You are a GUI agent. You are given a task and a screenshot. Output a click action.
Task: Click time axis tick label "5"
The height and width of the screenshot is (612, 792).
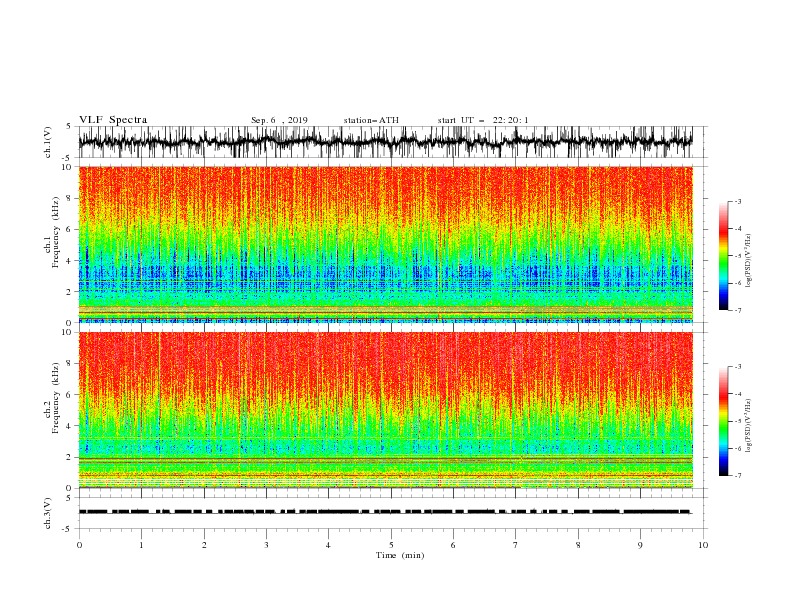(391, 545)
